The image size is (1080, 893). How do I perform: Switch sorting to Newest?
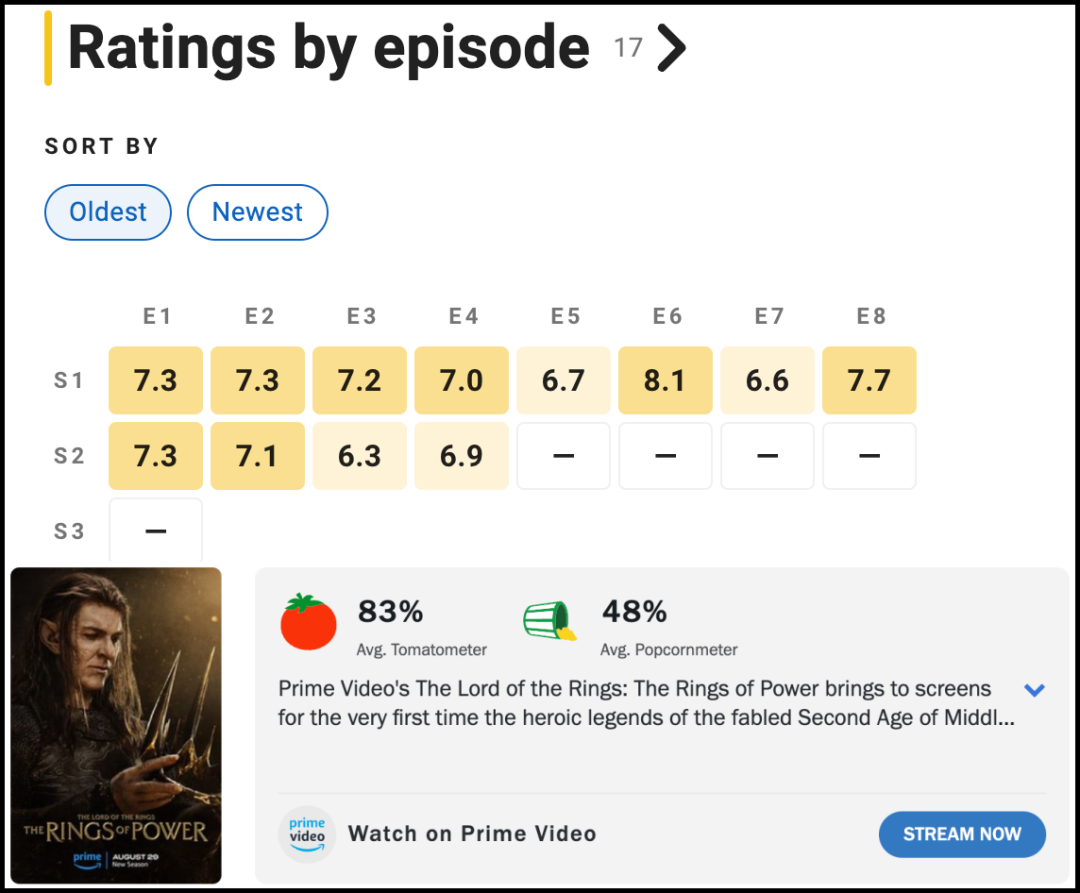[x=257, y=212]
